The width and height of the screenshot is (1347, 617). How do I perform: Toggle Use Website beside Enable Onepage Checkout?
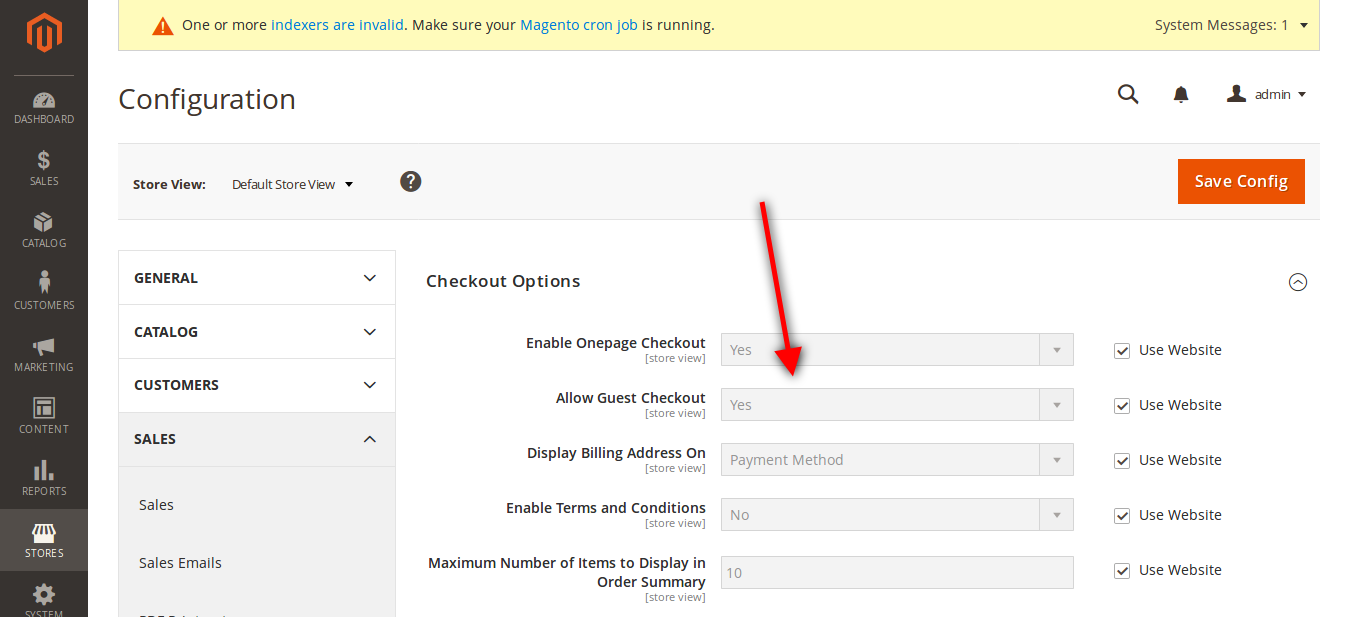pyautogui.click(x=1121, y=350)
